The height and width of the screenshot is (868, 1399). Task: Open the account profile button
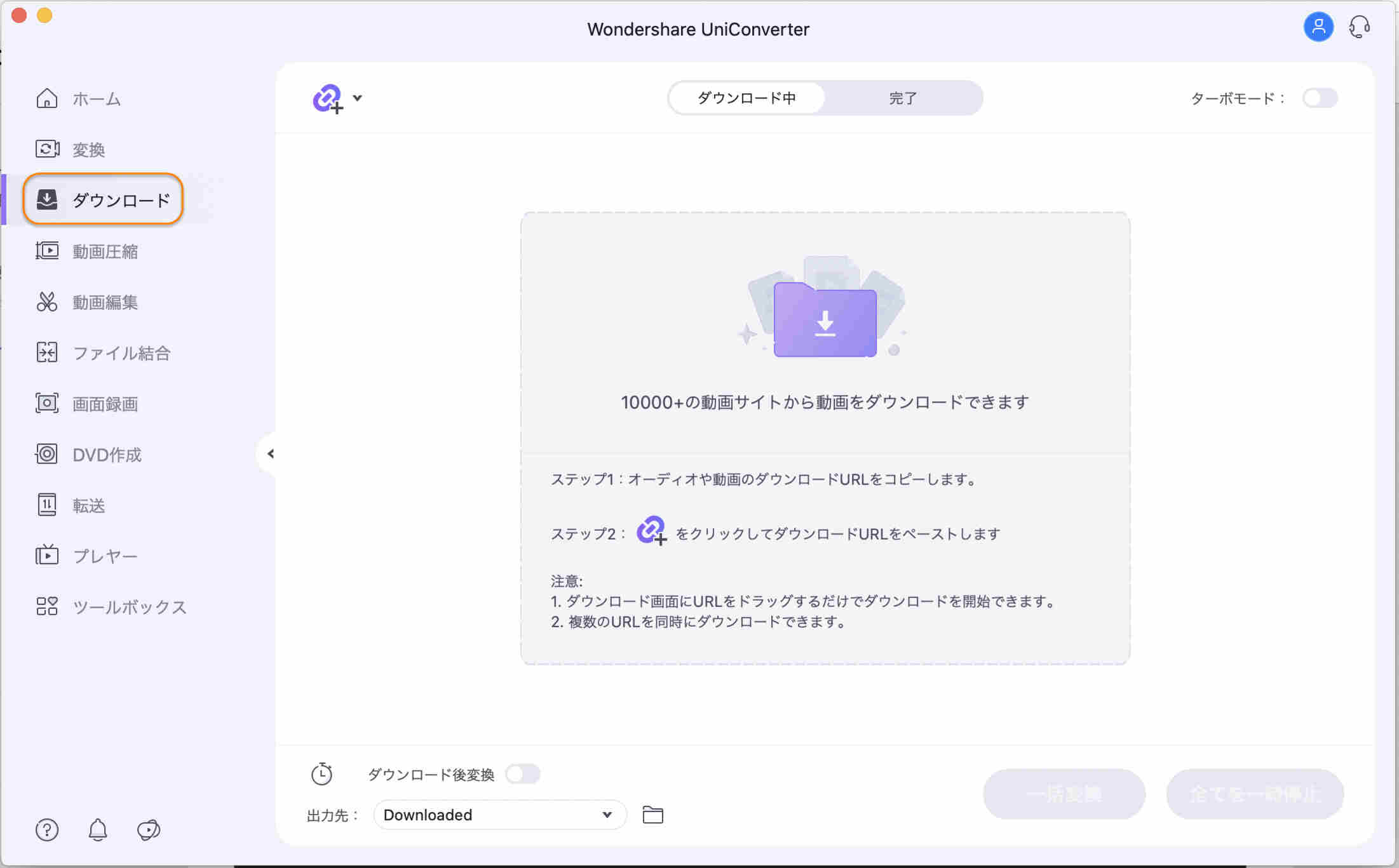coord(1318,27)
